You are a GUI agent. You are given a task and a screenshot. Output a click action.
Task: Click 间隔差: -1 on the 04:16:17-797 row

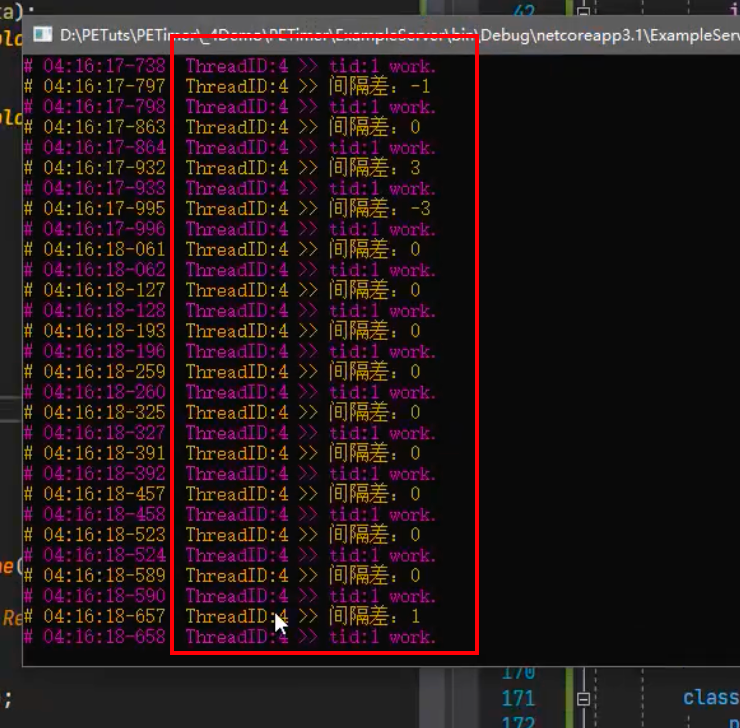379,86
